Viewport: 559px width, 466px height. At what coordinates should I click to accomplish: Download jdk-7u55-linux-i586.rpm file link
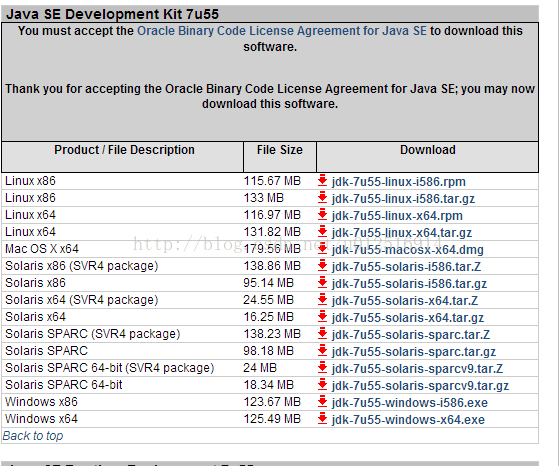click(x=399, y=182)
